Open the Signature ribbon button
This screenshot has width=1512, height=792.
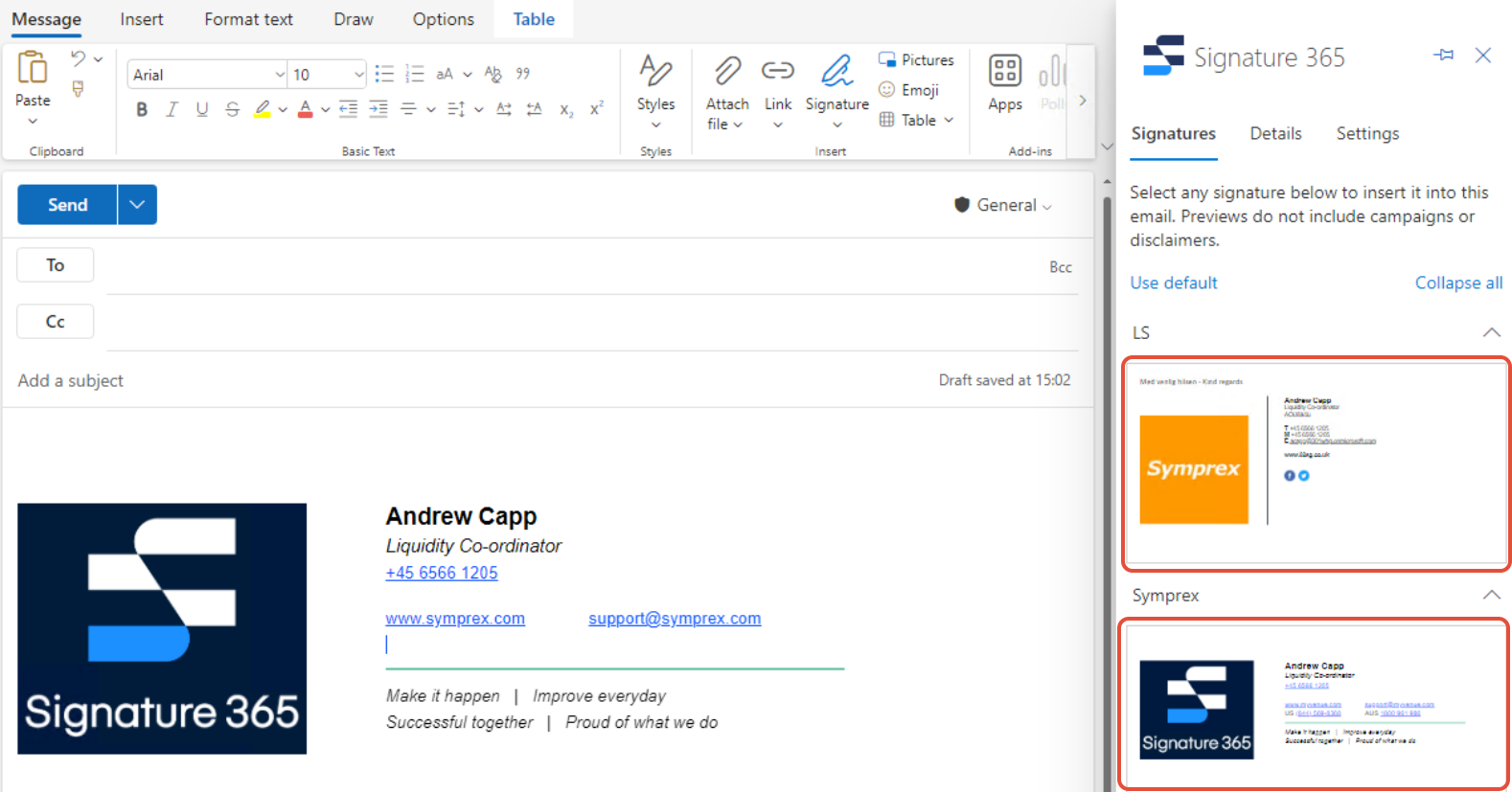click(x=836, y=92)
